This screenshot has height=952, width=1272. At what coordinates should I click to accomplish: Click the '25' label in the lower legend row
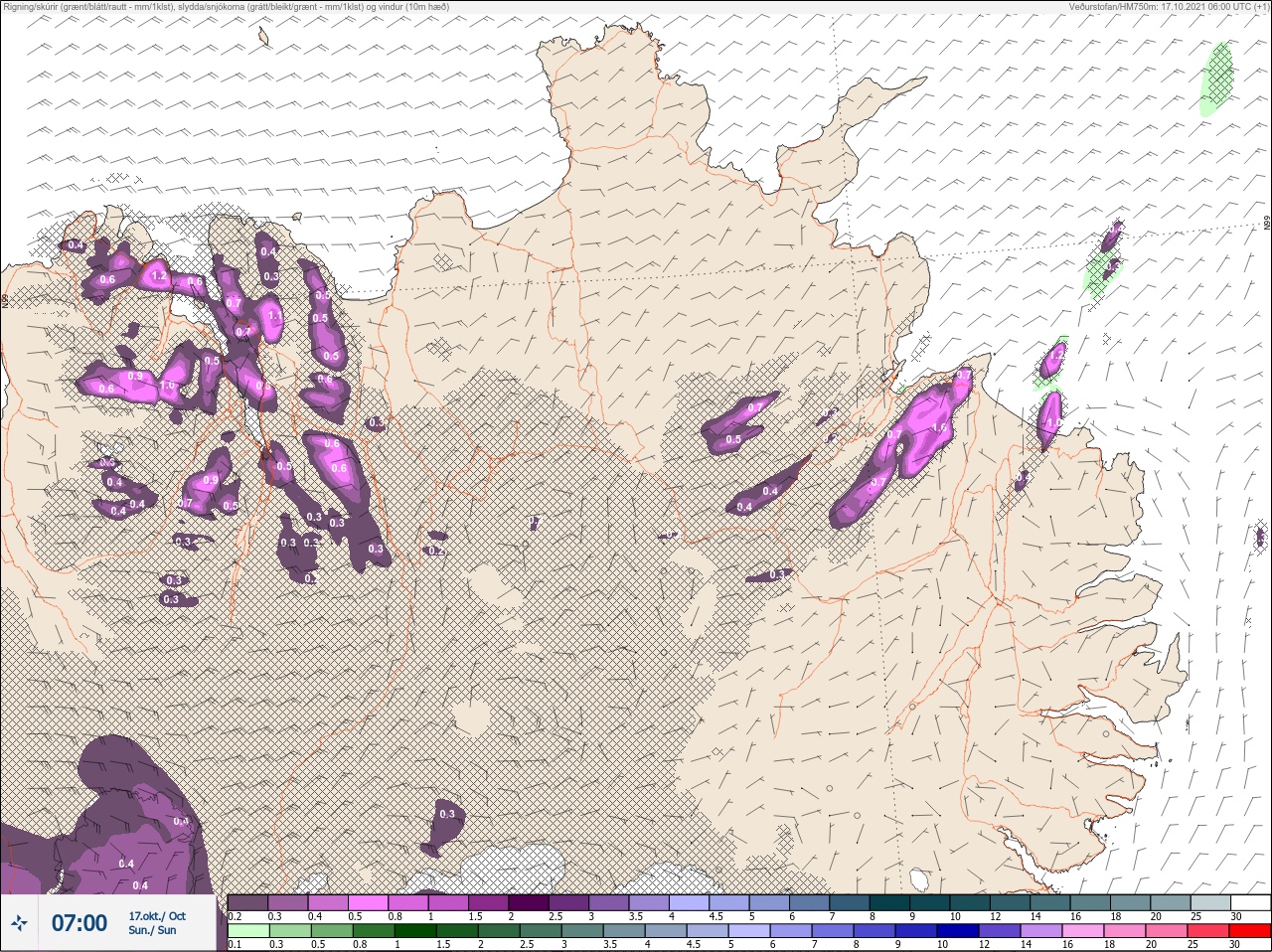pos(1192,945)
